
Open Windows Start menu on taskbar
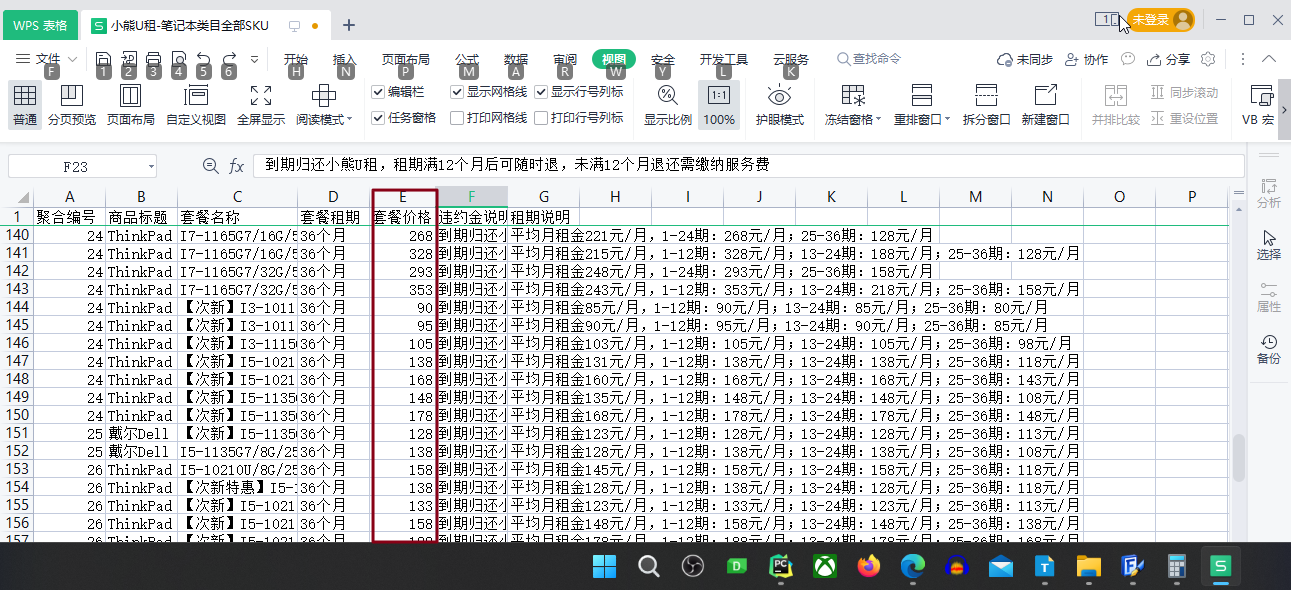coord(605,567)
